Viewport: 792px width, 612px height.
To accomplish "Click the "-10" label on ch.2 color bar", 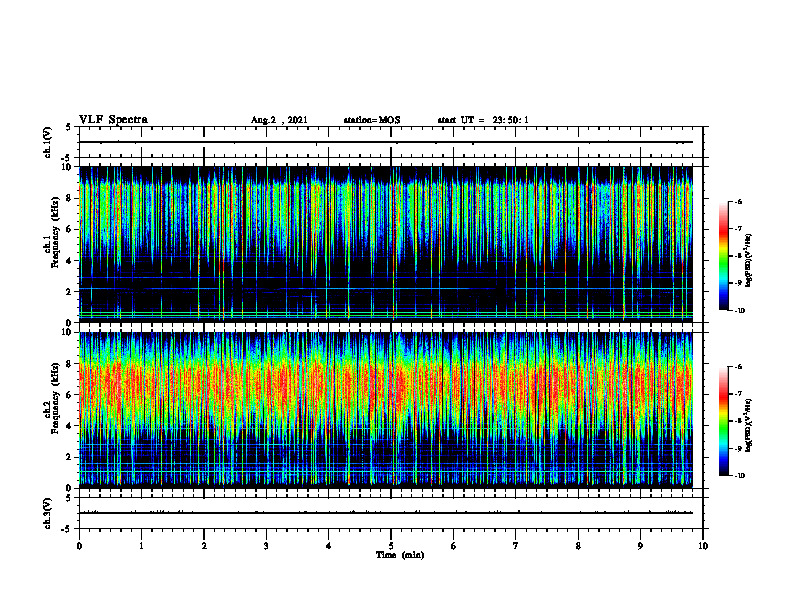I will pyautogui.click(x=740, y=476).
